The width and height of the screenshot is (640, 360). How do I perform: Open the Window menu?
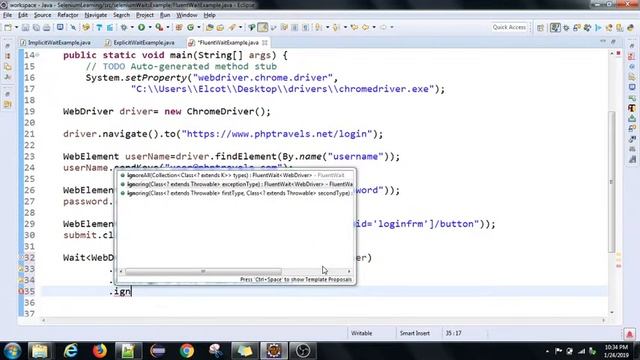[x=187, y=15]
